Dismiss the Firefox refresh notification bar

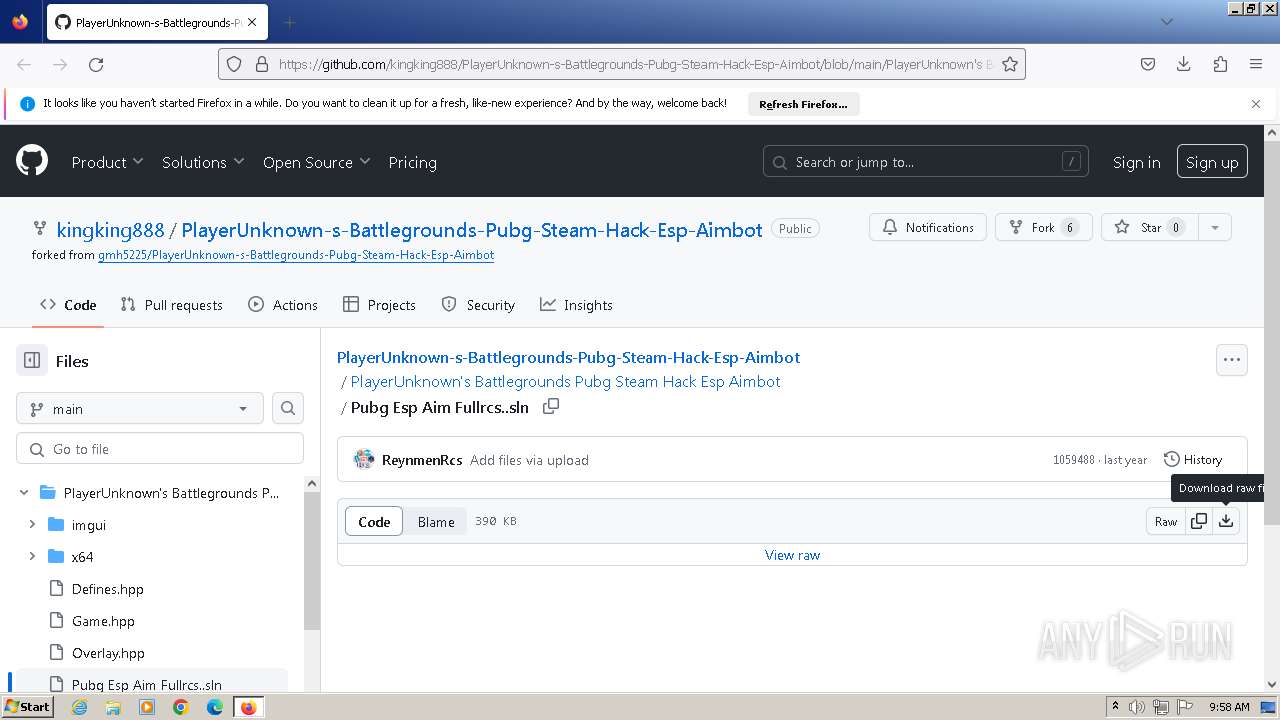tap(1256, 104)
